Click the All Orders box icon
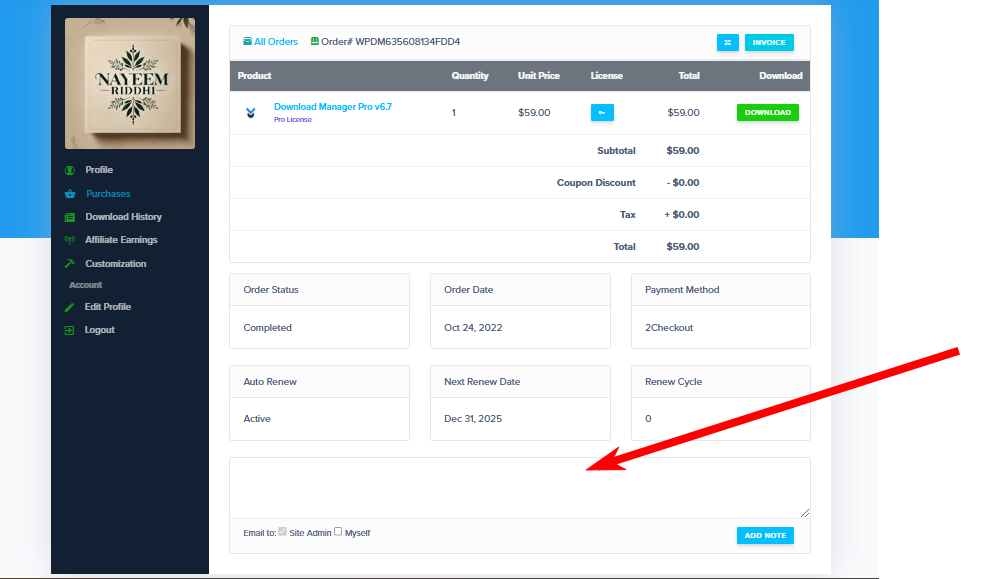Screen dimensions: 985x579 coord(248,41)
